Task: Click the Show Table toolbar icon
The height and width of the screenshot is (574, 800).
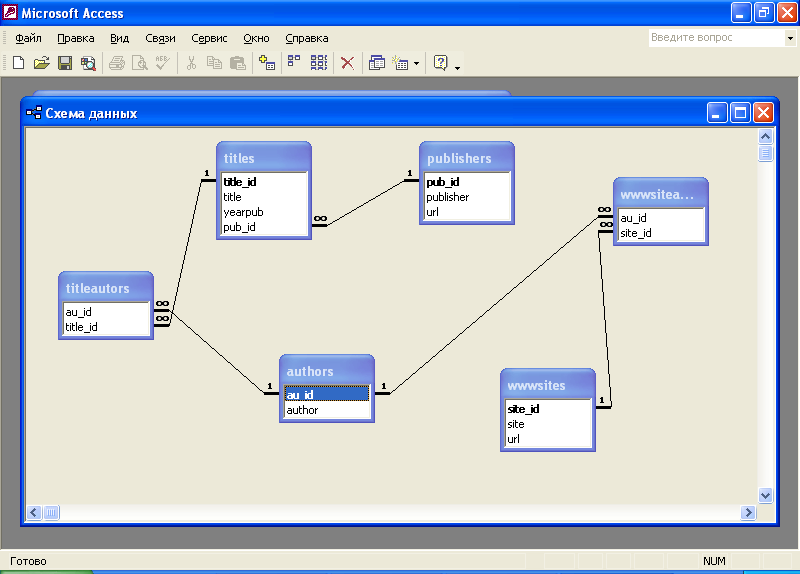Action: tap(267, 63)
